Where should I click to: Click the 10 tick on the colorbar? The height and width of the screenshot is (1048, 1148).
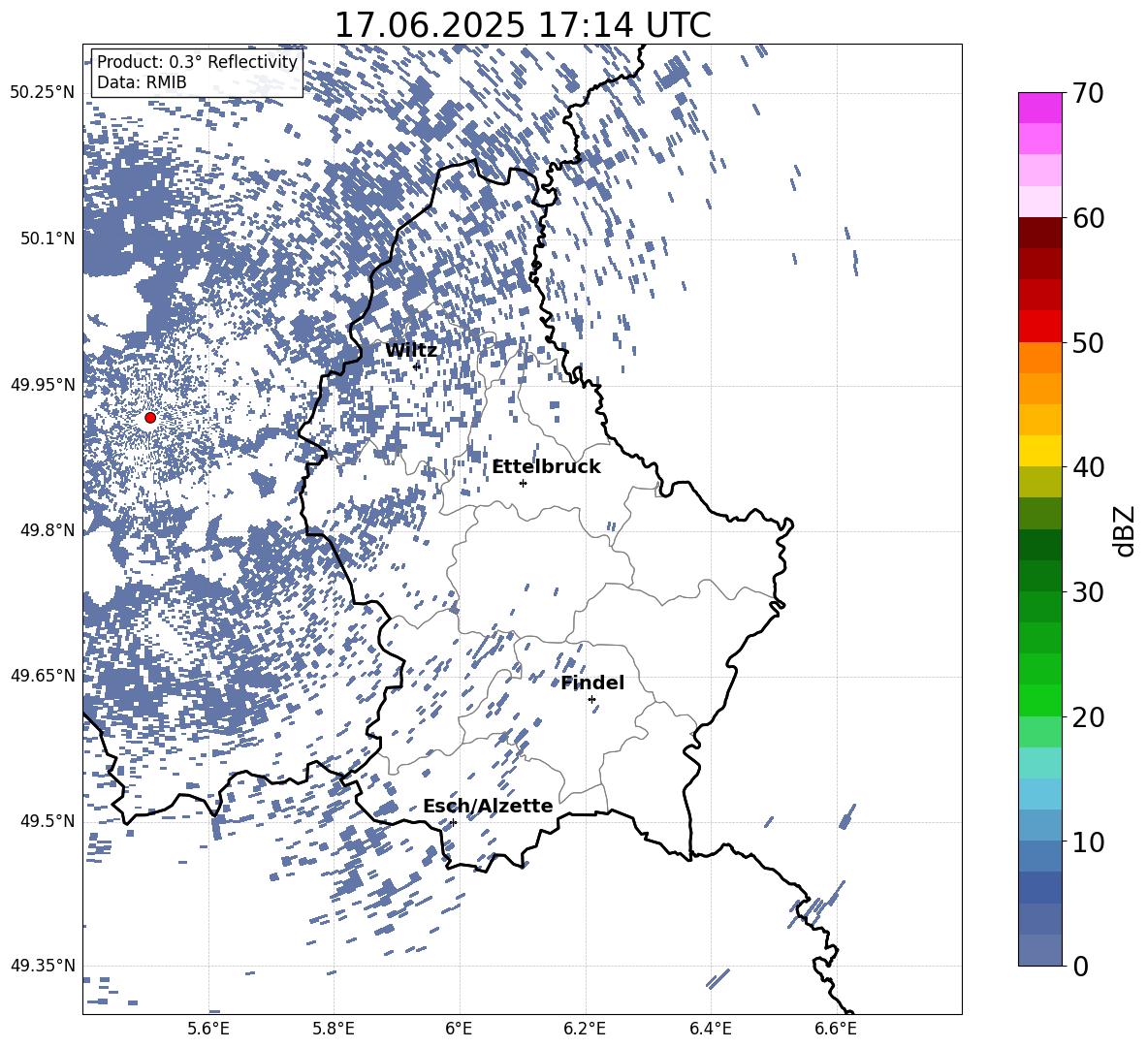click(x=1087, y=842)
